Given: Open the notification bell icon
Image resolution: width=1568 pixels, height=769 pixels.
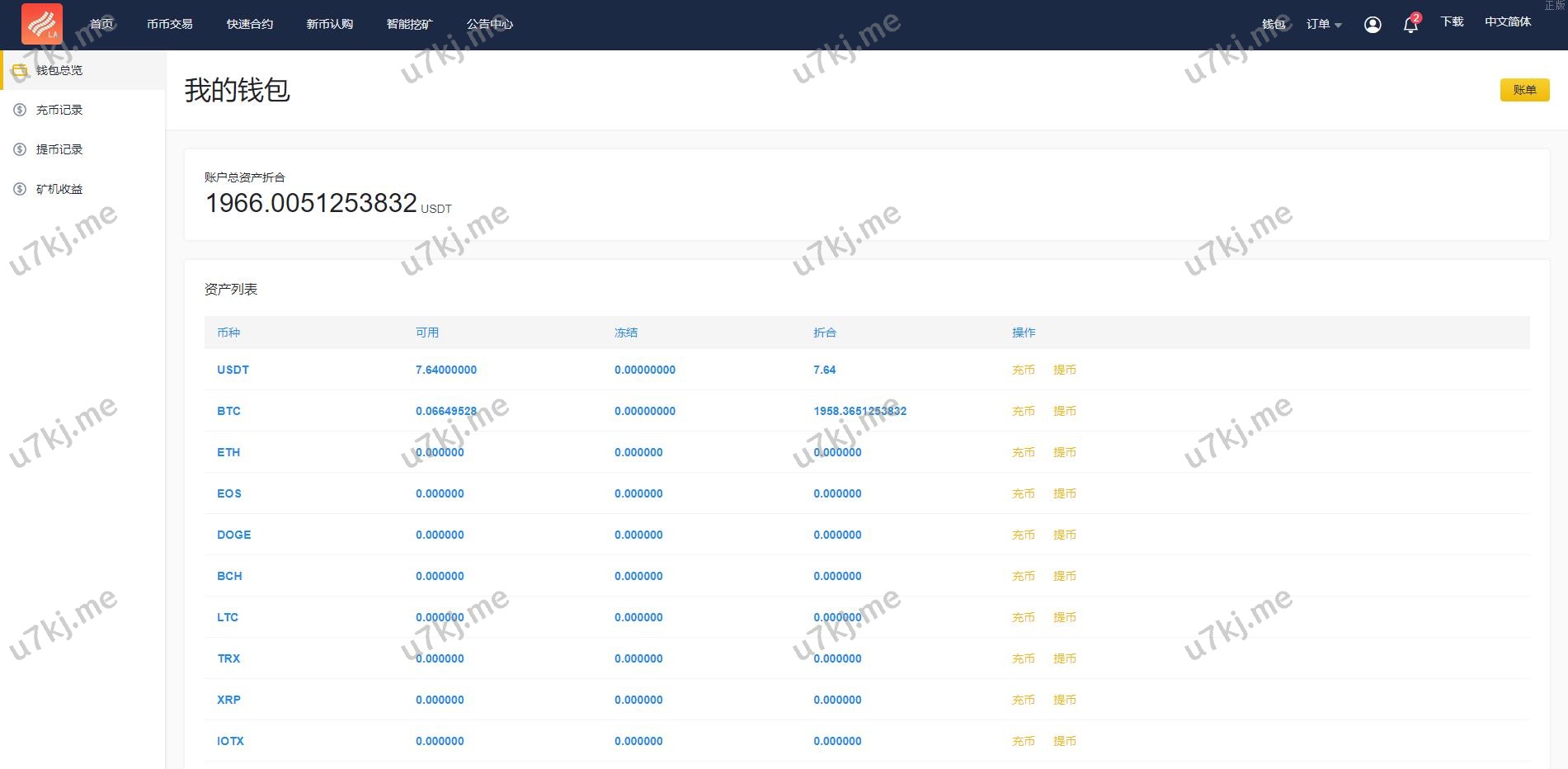Looking at the screenshot, I should click(1410, 25).
